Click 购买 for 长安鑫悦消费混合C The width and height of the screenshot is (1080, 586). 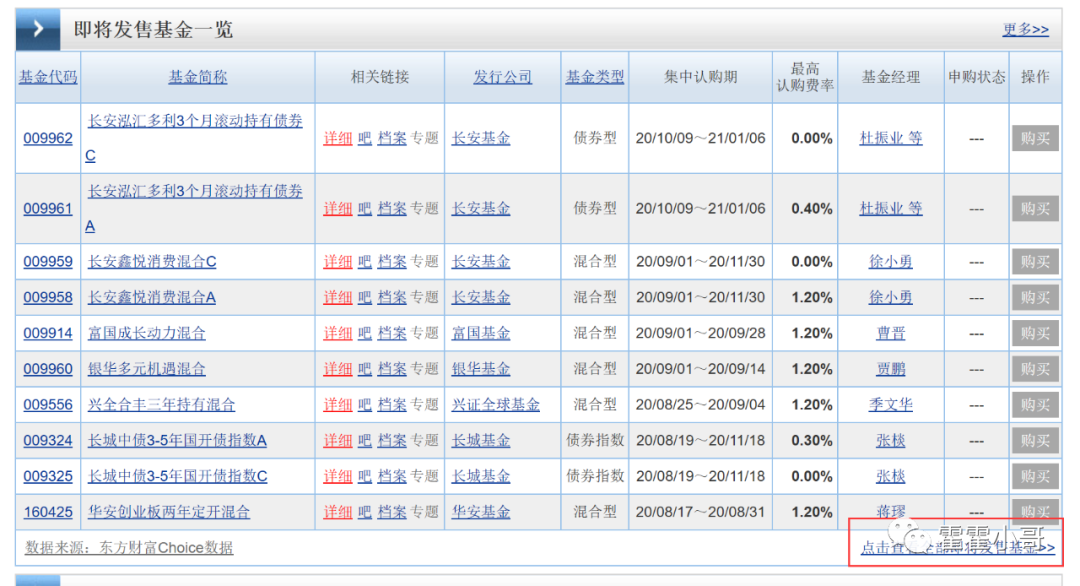coord(1035,262)
